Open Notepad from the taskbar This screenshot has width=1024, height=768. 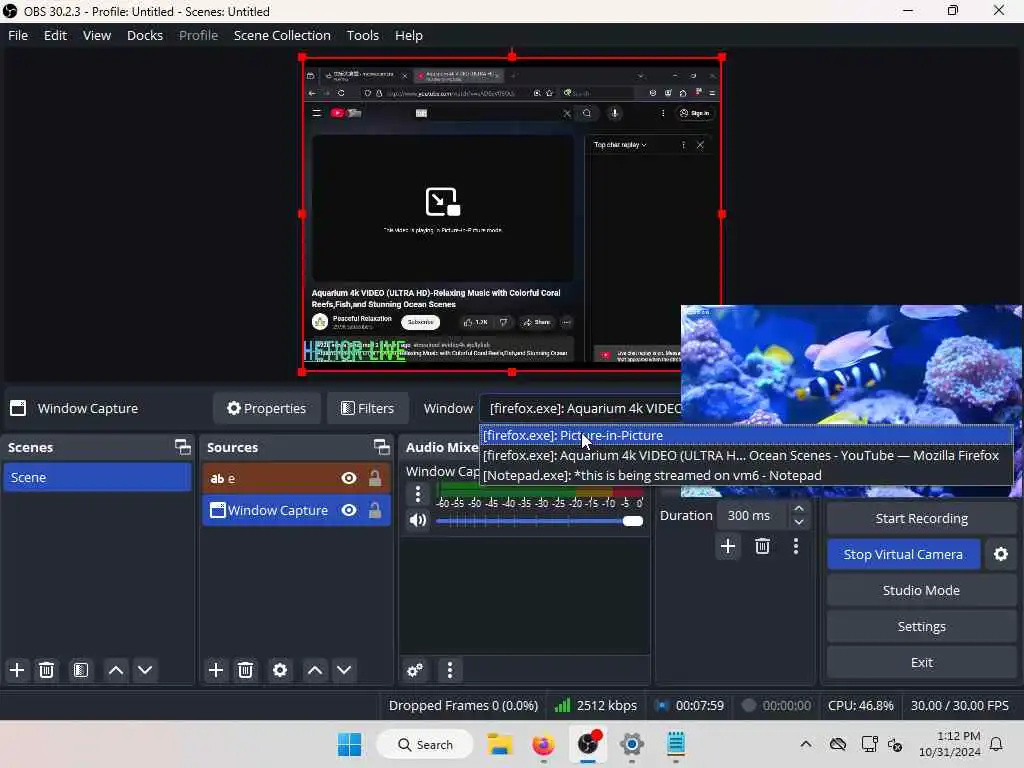pos(676,744)
